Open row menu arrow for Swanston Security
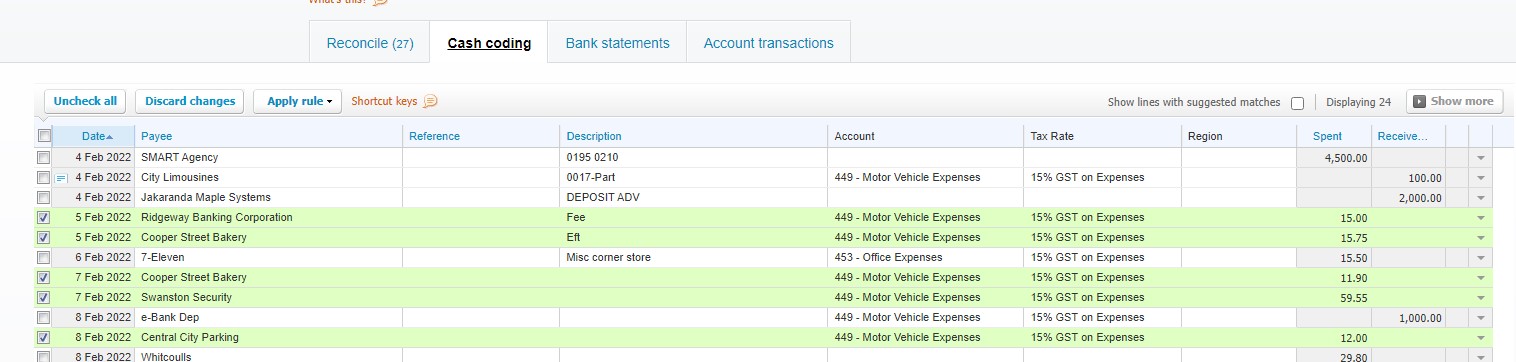This screenshot has width=1516, height=362. pyautogui.click(x=1481, y=298)
